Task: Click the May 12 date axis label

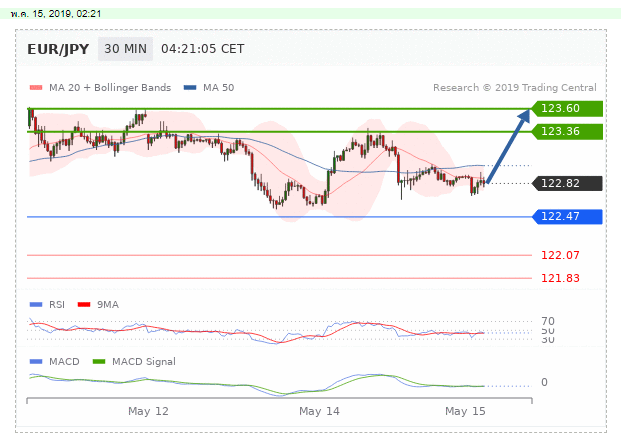Action: pos(148,411)
